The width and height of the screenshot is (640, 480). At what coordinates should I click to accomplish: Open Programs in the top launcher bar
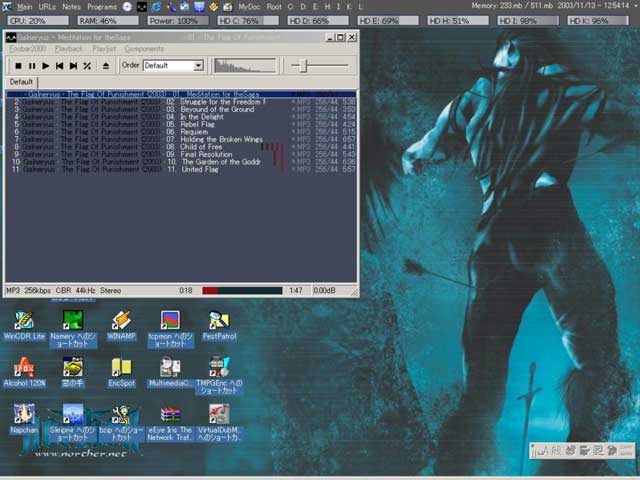tap(101, 7)
